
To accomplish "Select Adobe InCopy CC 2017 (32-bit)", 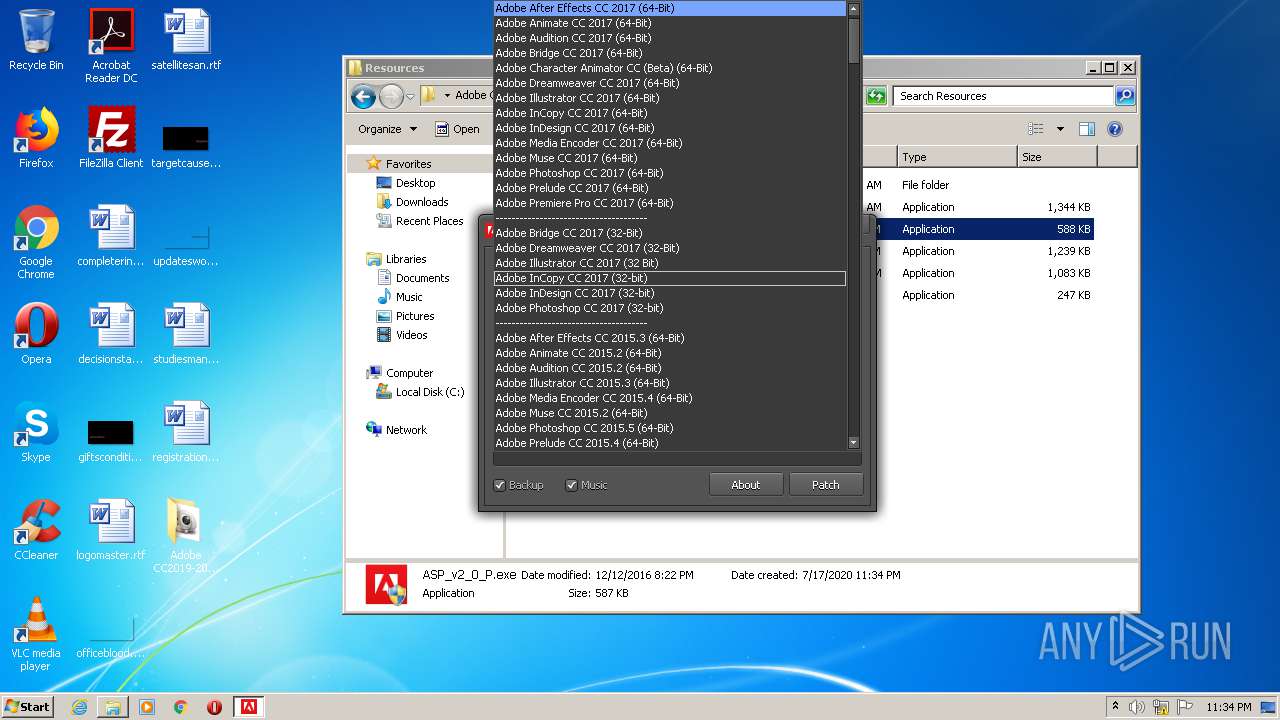I will tap(670, 278).
